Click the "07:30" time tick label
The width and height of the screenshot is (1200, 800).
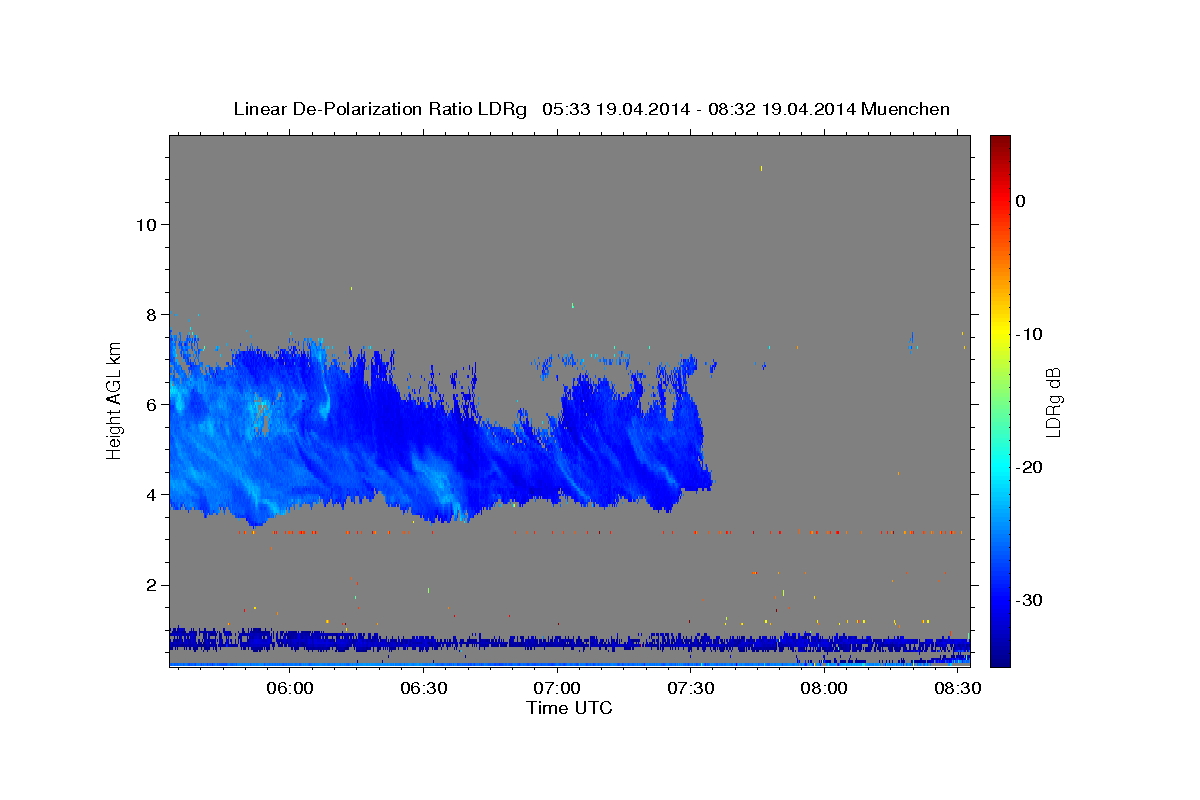[x=691, y=689]
